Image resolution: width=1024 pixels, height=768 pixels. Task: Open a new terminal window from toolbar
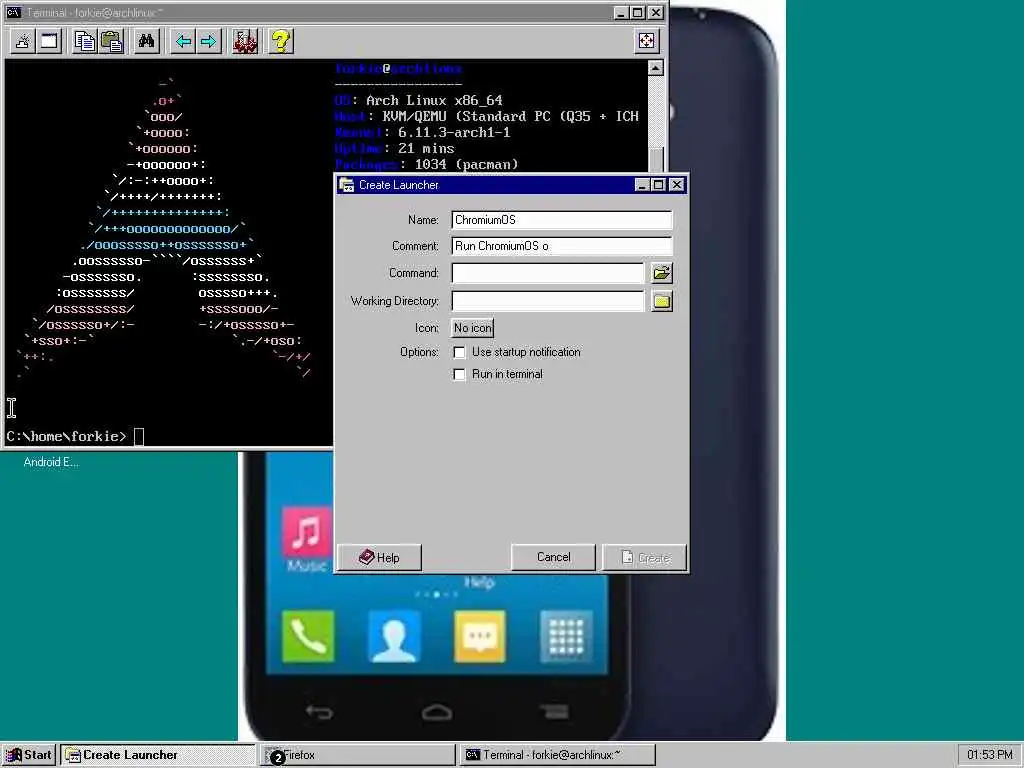click(x=50, y=41)
